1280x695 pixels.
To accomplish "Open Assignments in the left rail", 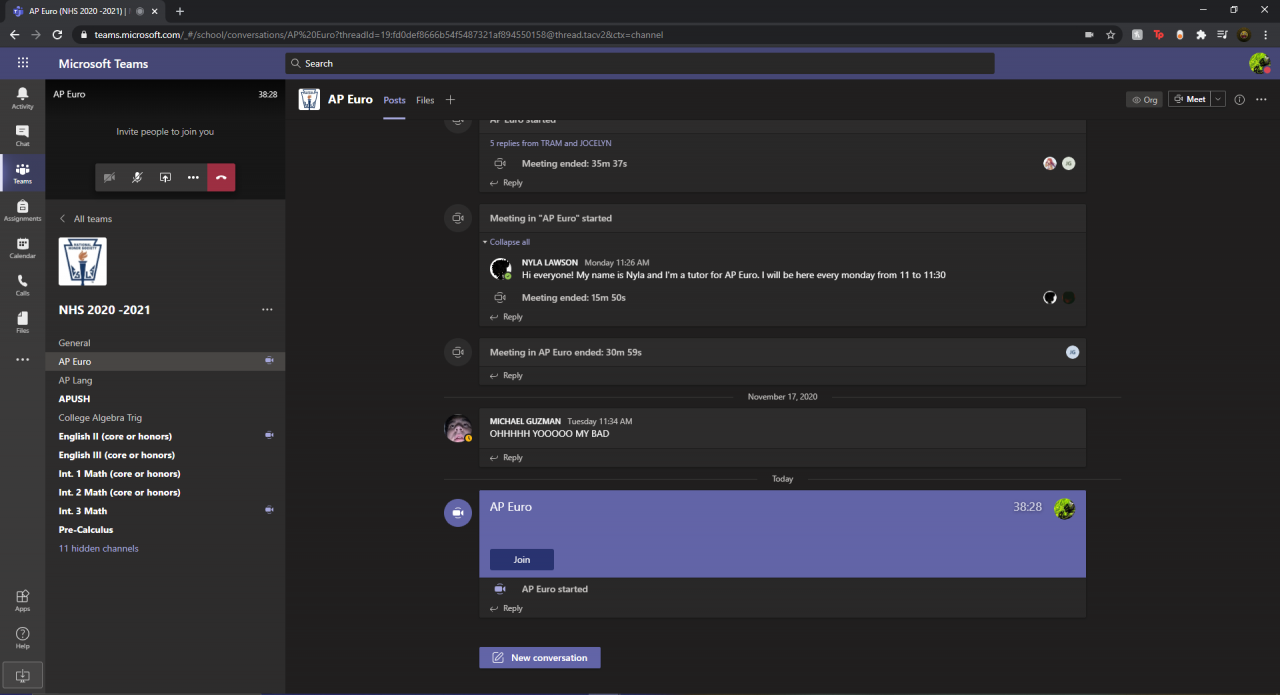I will click(22, 210).
